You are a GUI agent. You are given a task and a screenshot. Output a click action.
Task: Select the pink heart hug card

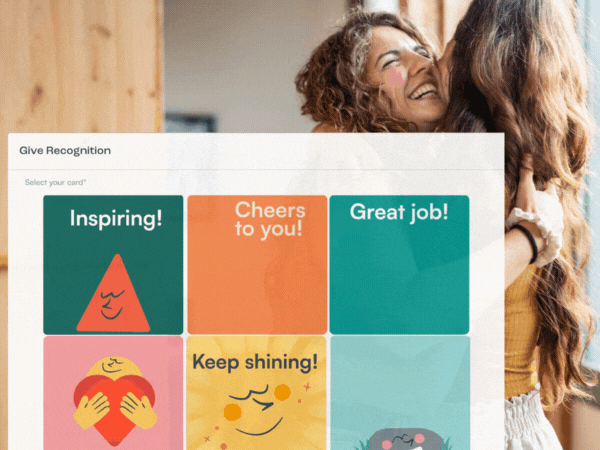pyautogui.click(x=113, y=393)
